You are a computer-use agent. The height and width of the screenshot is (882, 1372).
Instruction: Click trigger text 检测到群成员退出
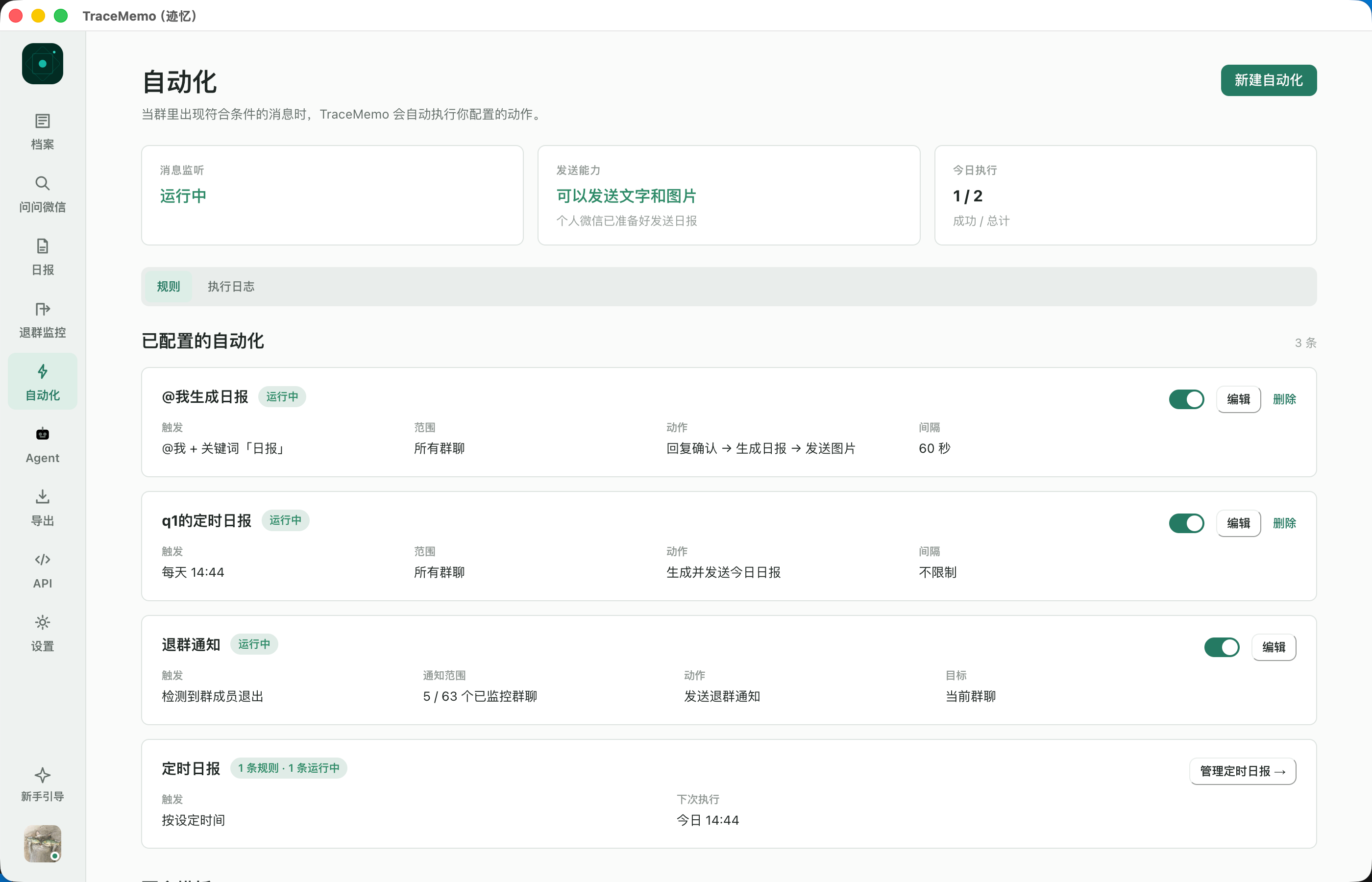click(213, 696)
